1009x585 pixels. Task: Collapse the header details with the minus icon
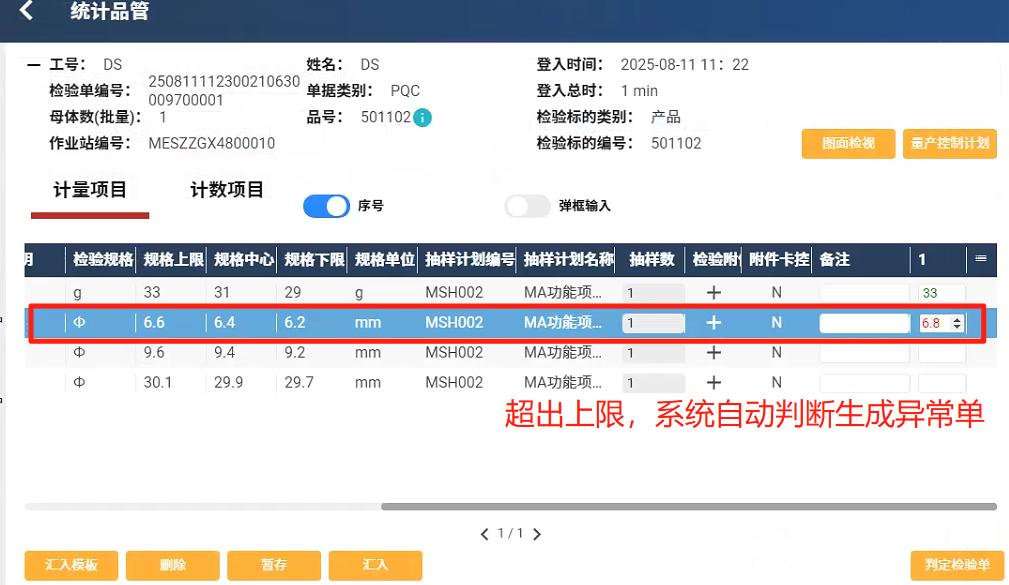click(33, 65)
